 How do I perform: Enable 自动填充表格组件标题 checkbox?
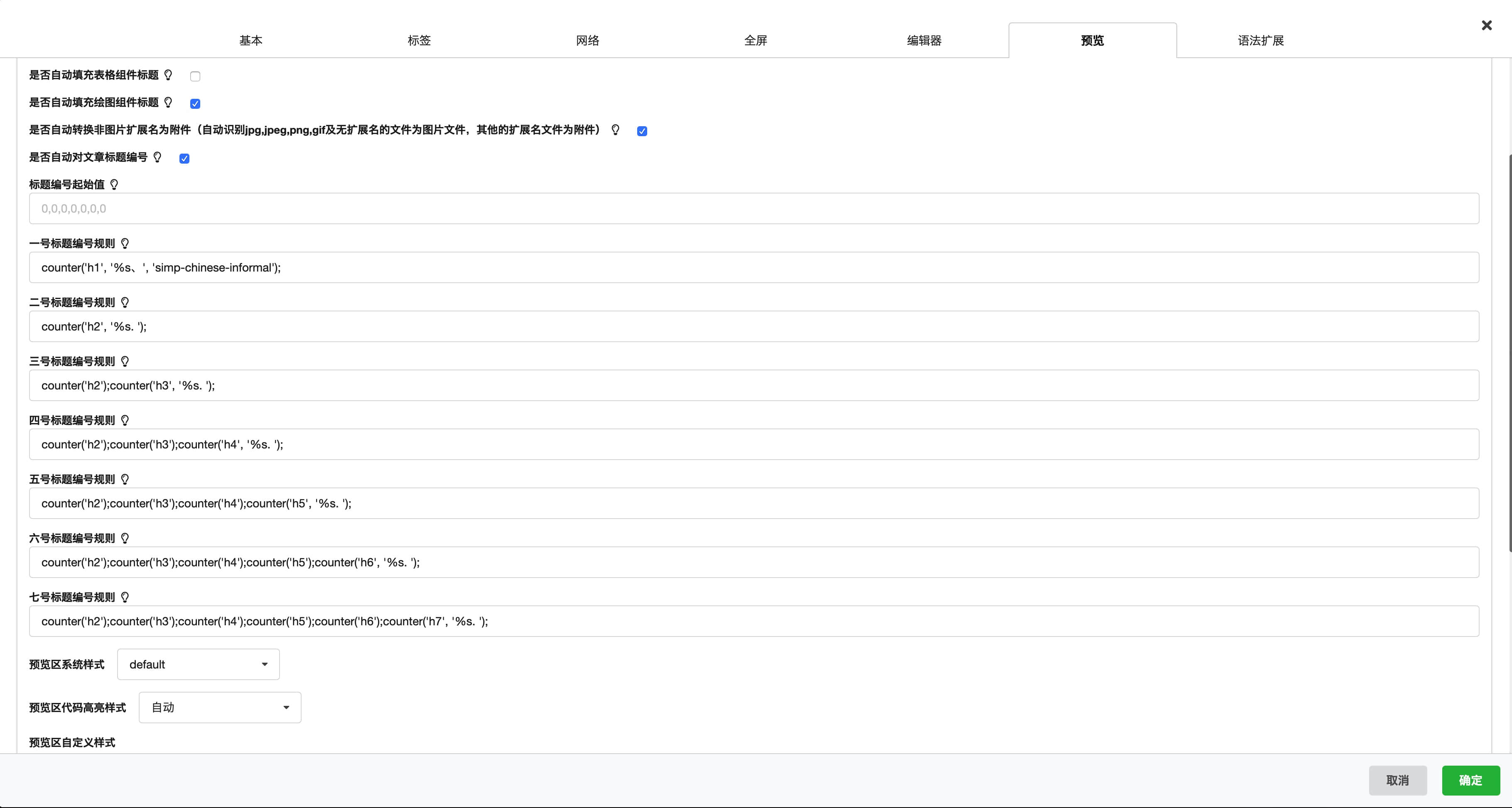click(x=196, y=76)
